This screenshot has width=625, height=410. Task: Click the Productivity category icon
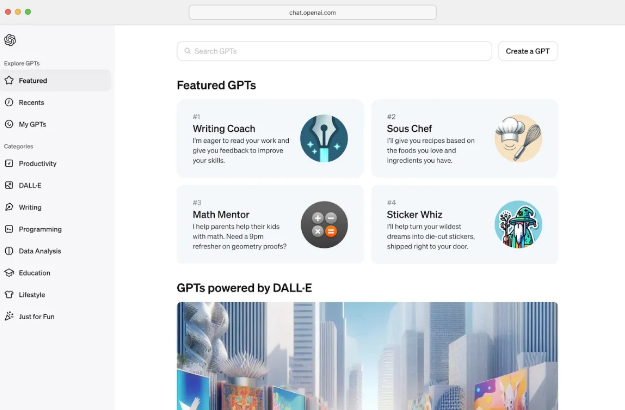[x=9, y=163]
